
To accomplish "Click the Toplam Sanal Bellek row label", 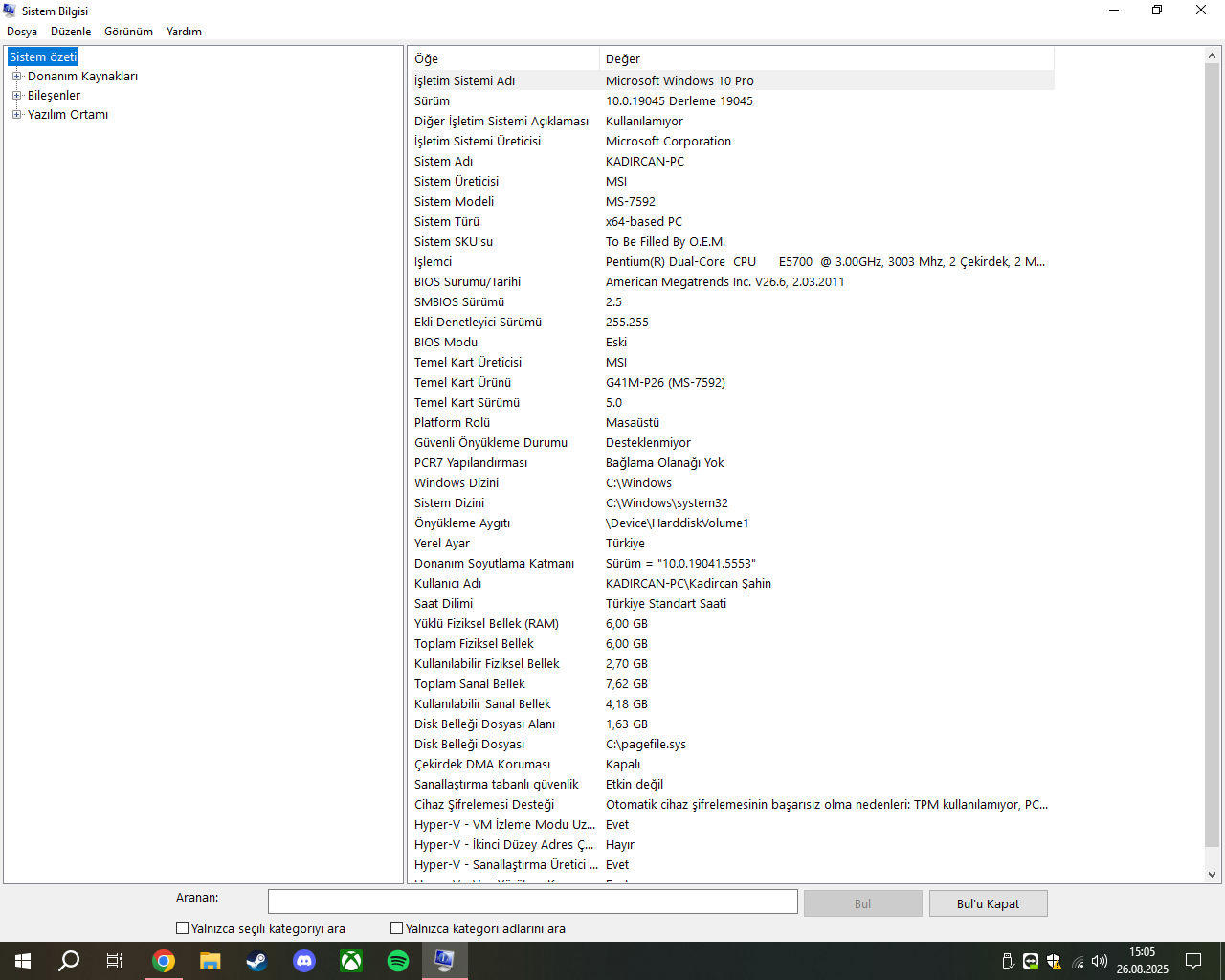I will click(x=470, y=683).
